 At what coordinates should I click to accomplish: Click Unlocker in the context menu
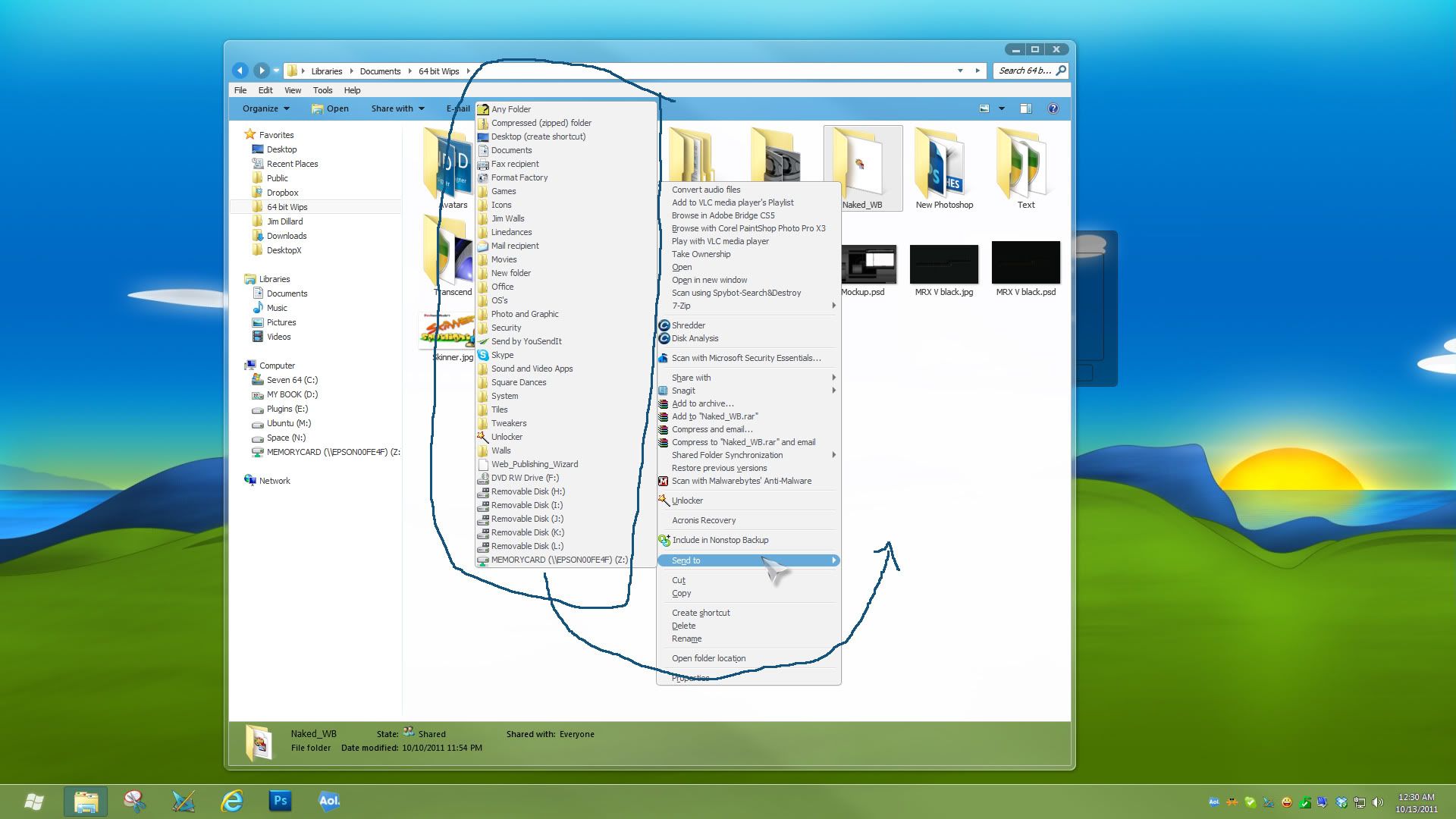[x=687, y=500]
